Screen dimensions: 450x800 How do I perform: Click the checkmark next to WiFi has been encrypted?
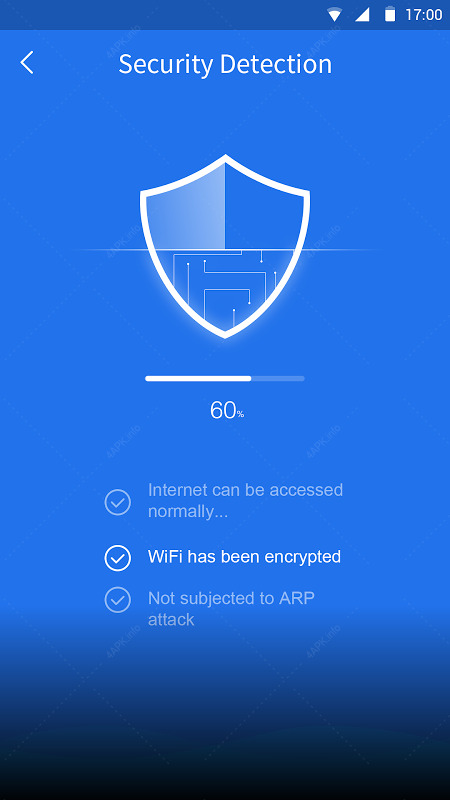coord(118,558)
